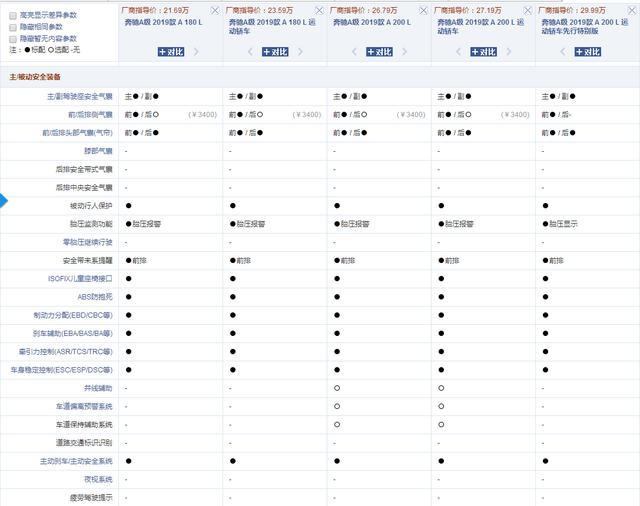This screenshot has height=506, width=640.
Task: Open the 奔驰A级 2019款 A 180 L link
Action: 164,22
